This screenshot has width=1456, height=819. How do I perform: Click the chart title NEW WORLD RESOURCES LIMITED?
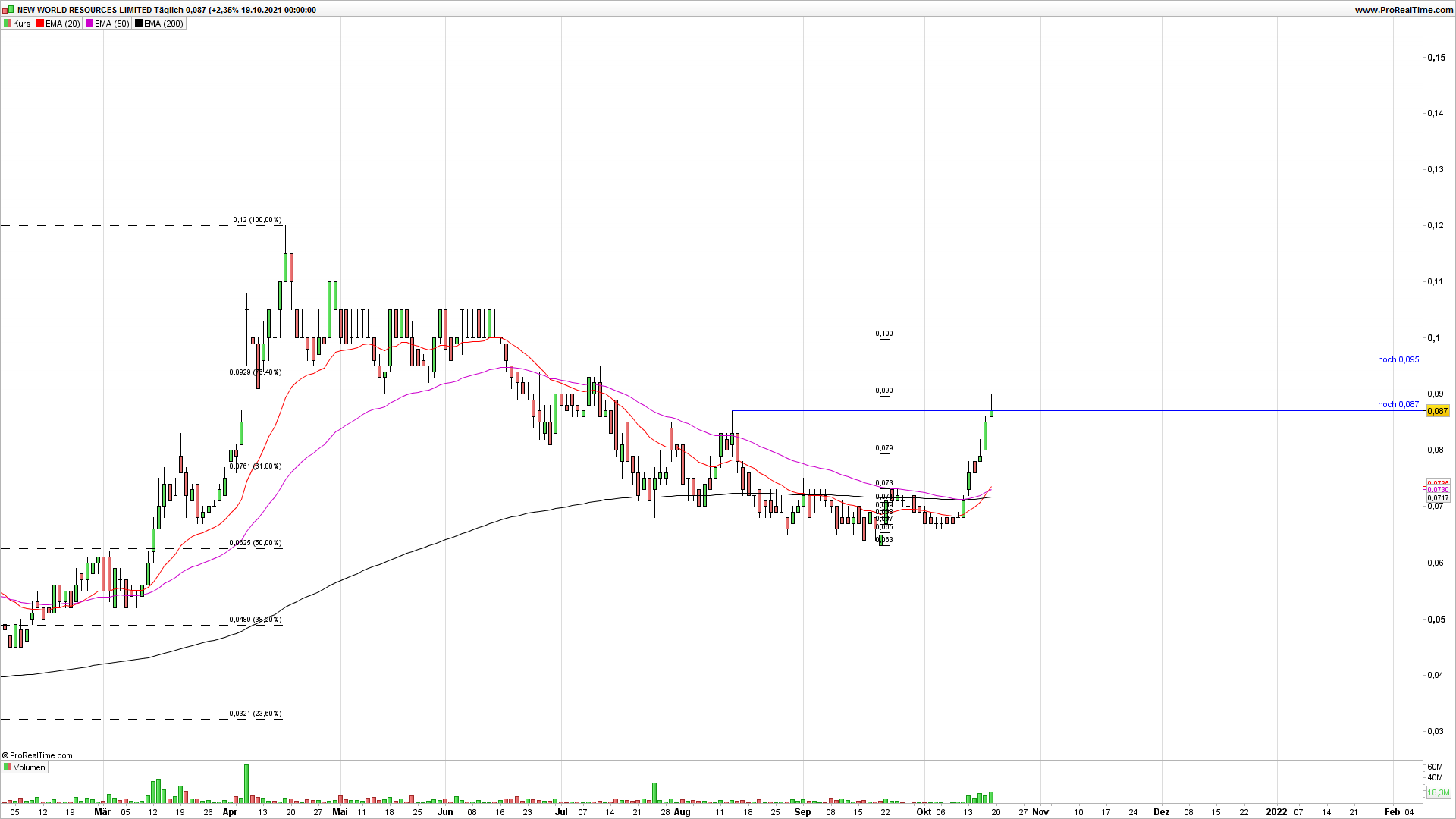pyautogui.click(x=83, y=10)
